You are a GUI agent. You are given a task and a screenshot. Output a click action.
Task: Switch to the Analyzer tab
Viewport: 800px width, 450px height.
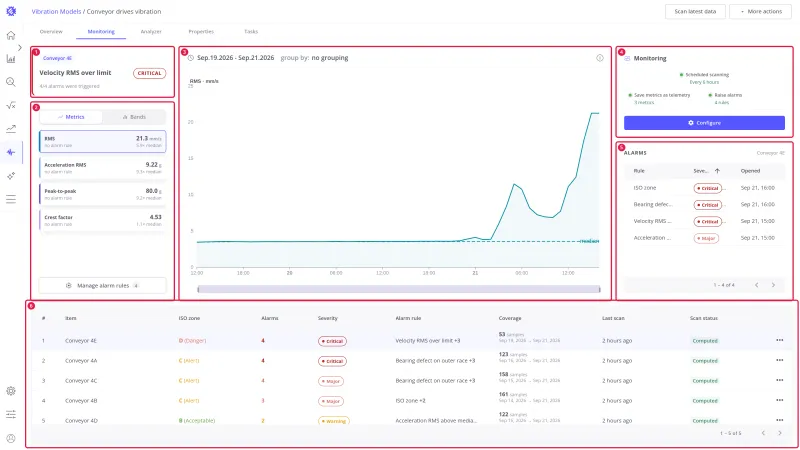click(151, 32)
